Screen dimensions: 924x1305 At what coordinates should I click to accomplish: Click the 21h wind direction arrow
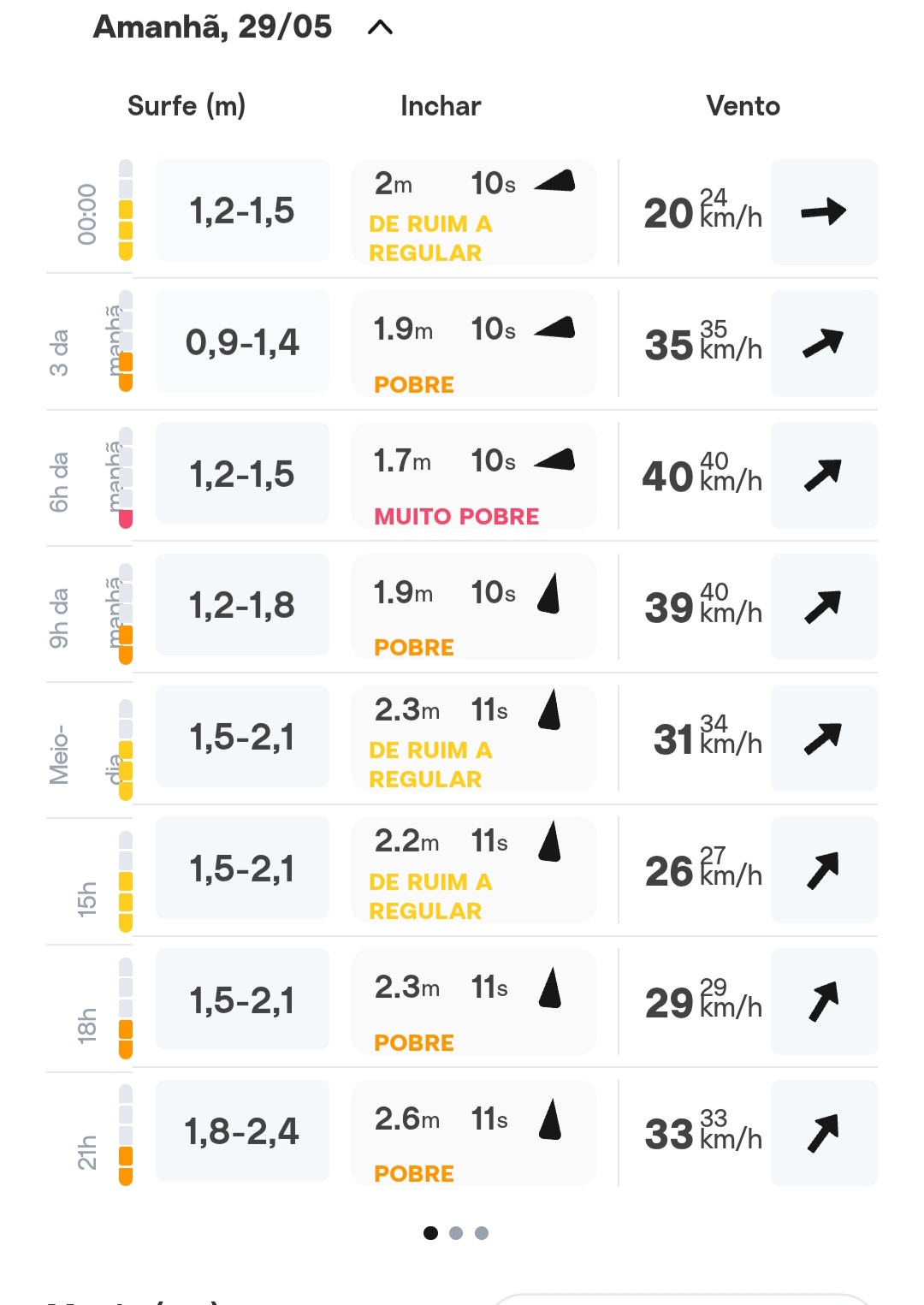tap(824, 1133)
